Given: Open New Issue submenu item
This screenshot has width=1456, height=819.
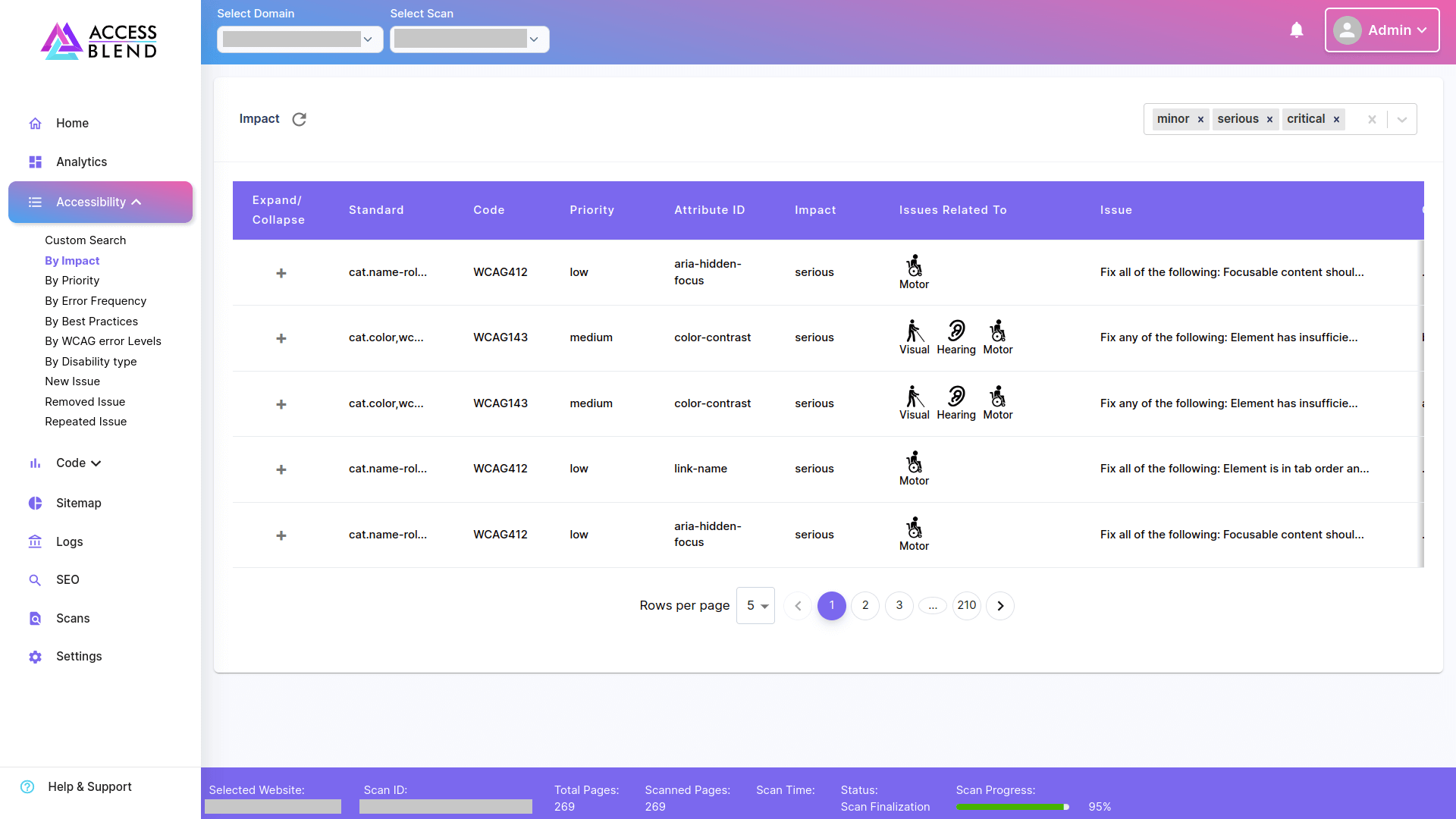Looking at the screenshot, I should pos(73,381).
